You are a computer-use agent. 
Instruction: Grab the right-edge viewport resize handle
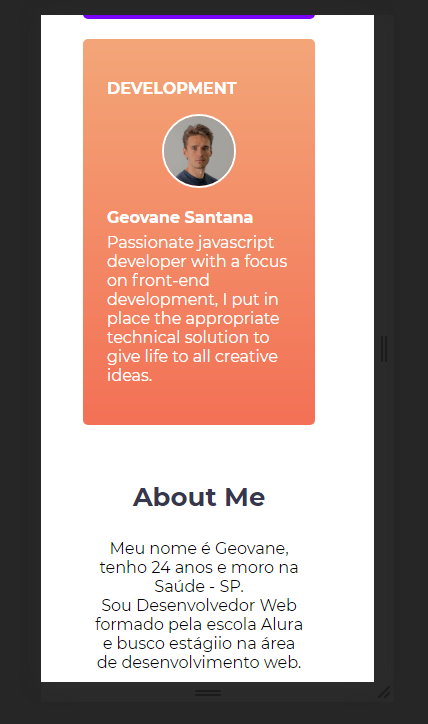tap(384, 349)
